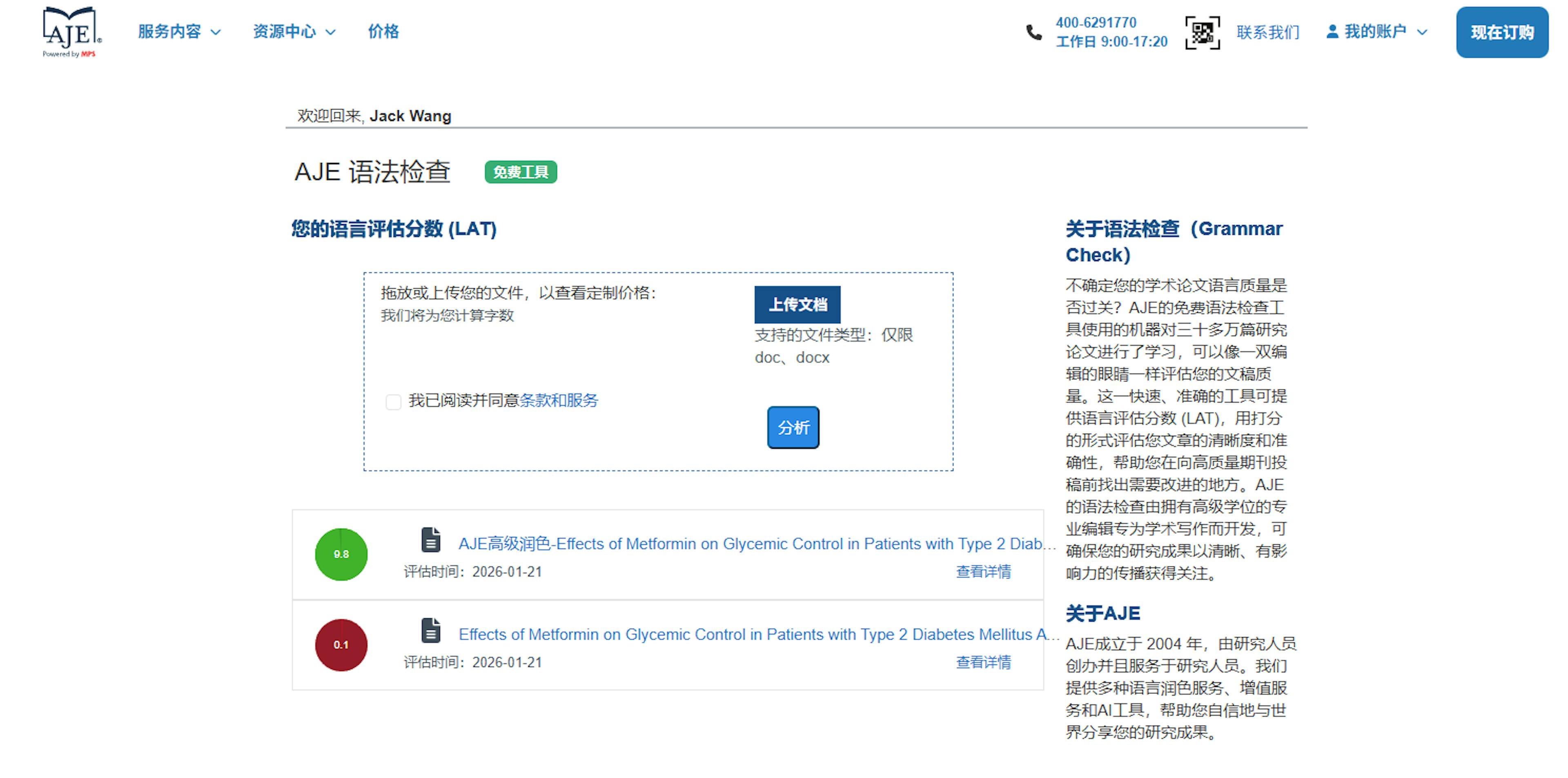Click 联系我们 in the header
The width and height of the screenshot is (1568, 778).
1268,32
